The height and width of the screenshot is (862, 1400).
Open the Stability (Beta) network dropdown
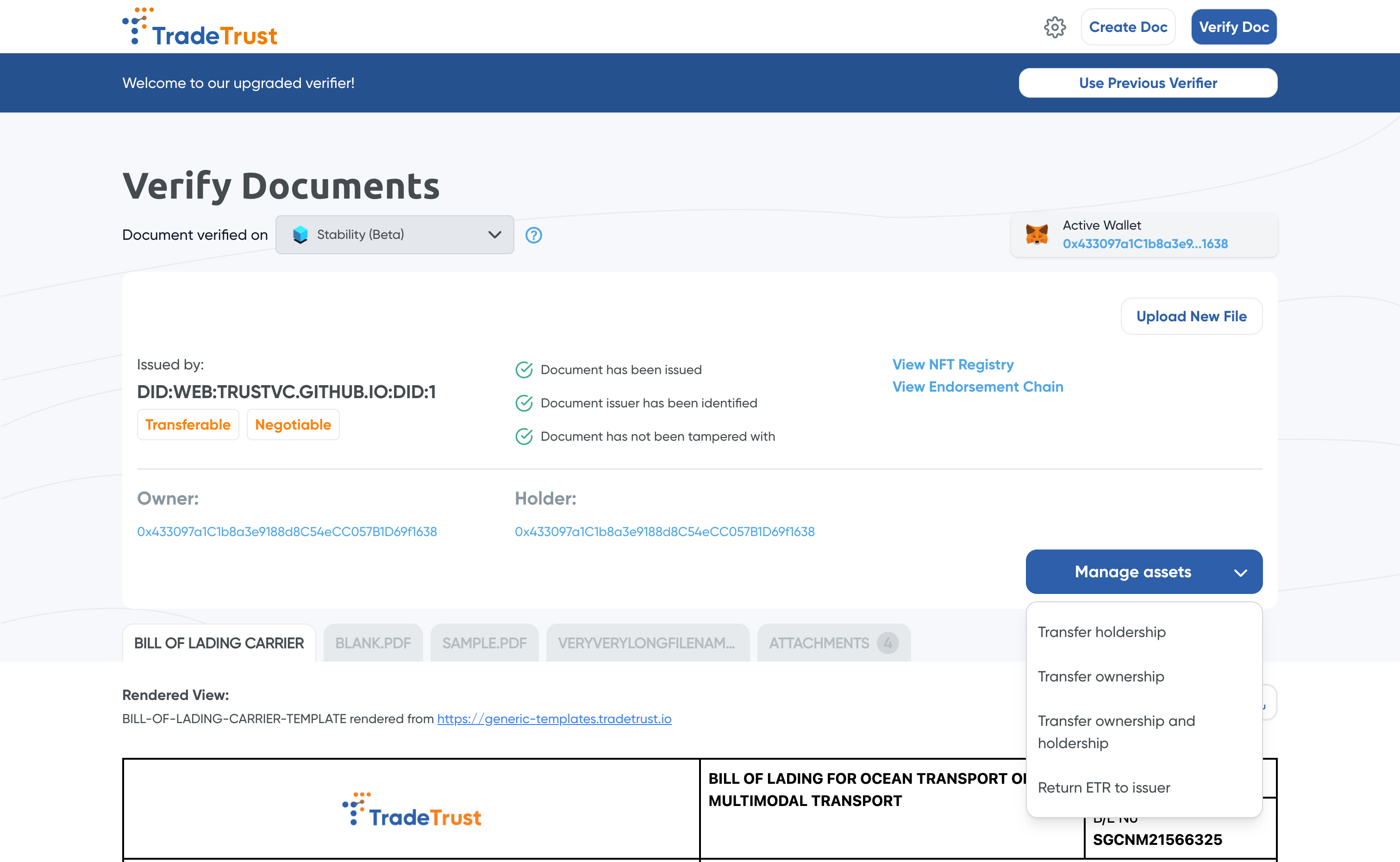click(394, 234)
